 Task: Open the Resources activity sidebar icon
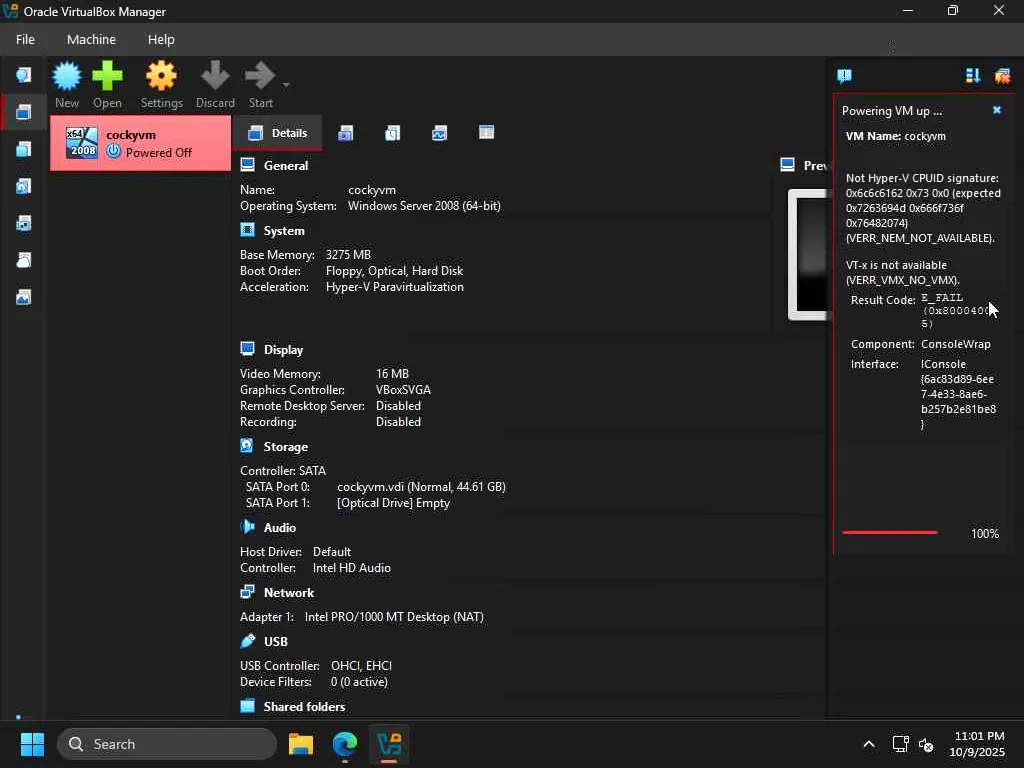[24, 298]
